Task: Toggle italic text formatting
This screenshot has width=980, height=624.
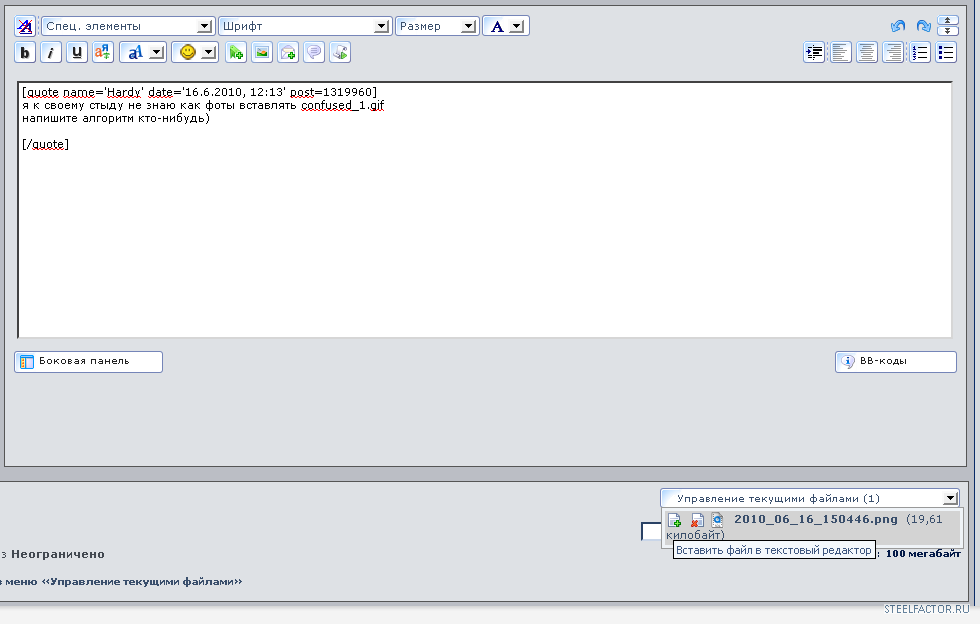Action: point(51,52)
